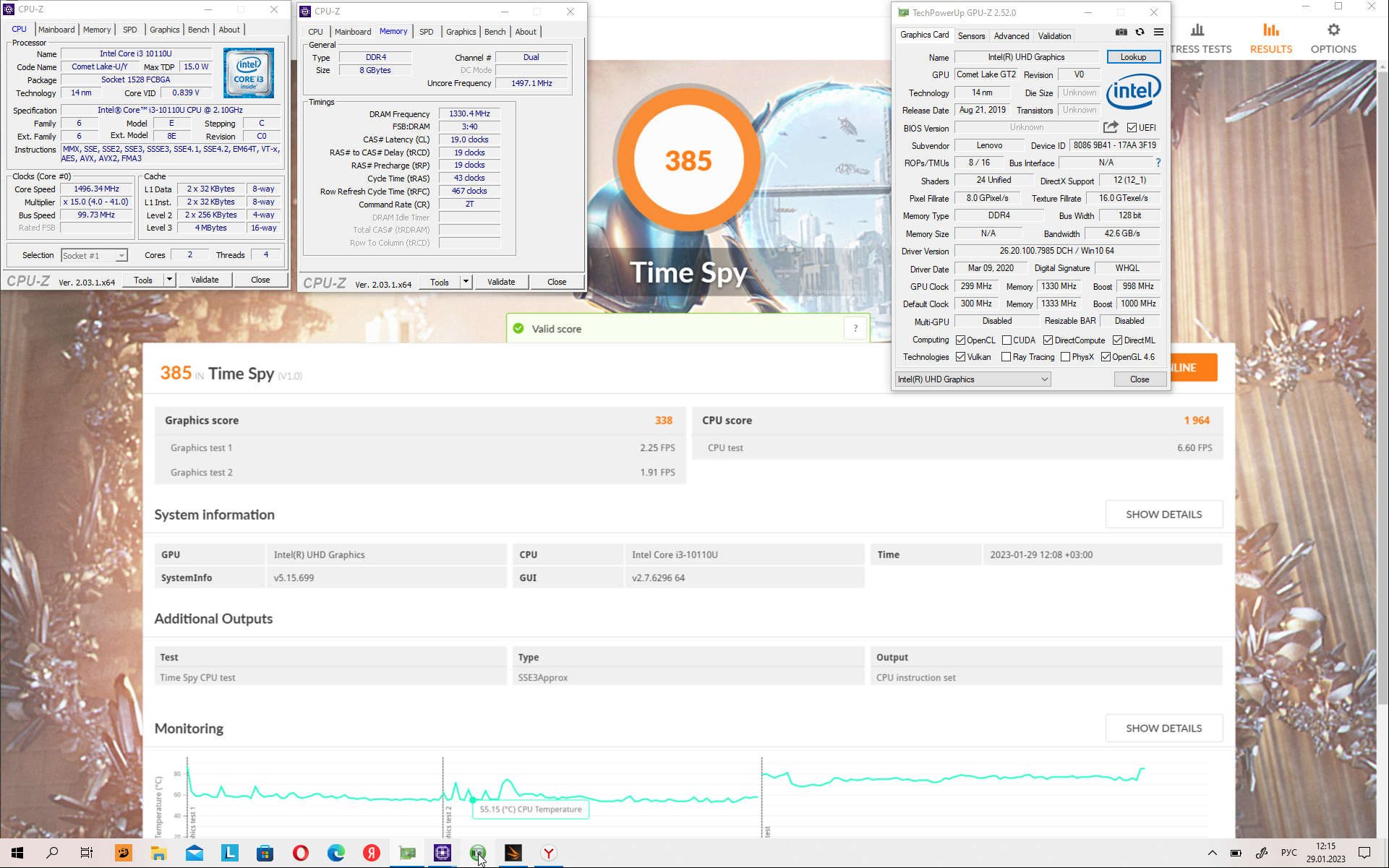
Task: Click Close in the CPU-Z Memory window
Action: tap(557, 282)
